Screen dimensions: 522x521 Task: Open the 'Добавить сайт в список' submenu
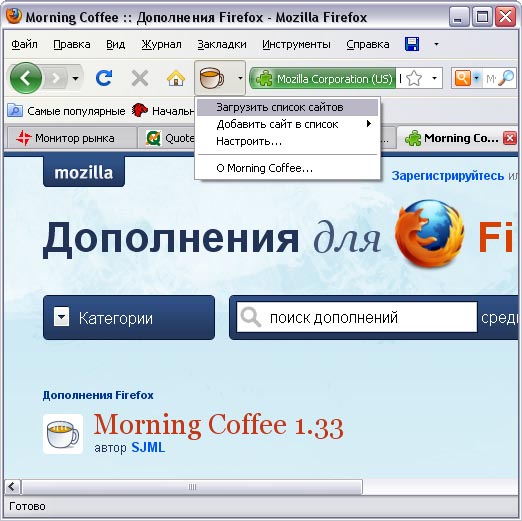287,124
